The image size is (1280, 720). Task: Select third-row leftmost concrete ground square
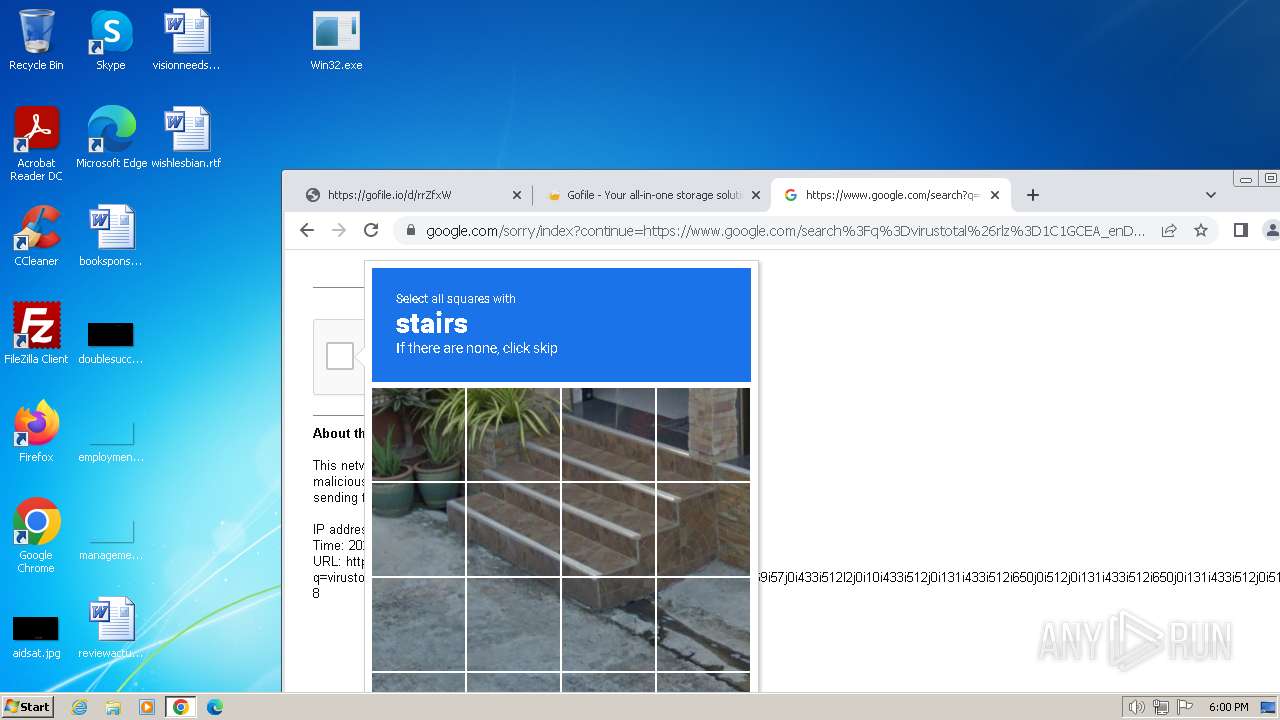click(418, 624)
